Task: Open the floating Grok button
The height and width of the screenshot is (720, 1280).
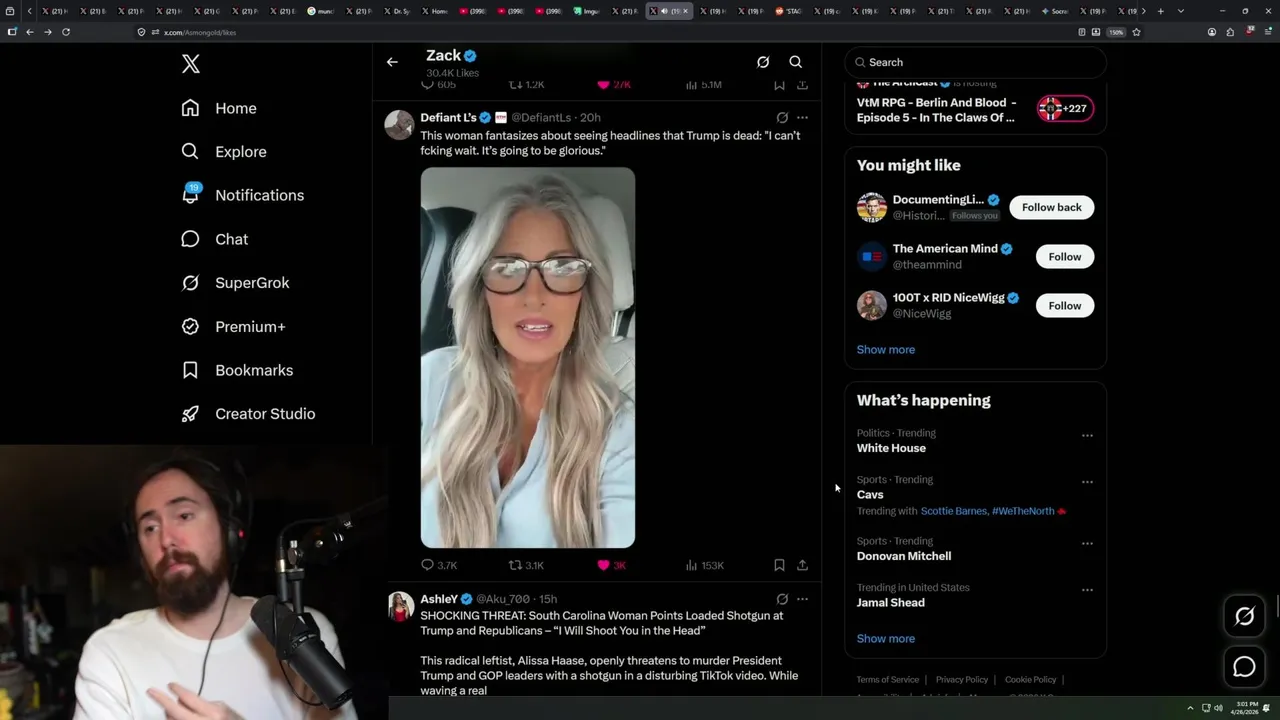Action: point(1244,617)
